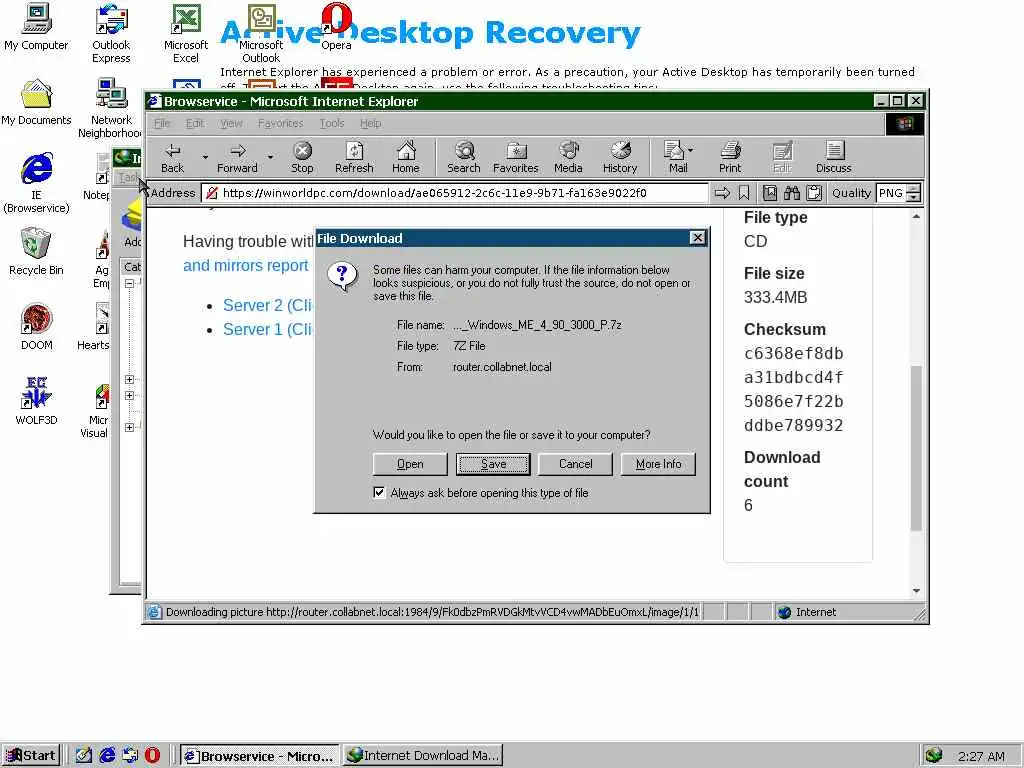Screen dimensions: 1024x768
Task: Collapse the top tree node in background window
Action: point(129,283)
